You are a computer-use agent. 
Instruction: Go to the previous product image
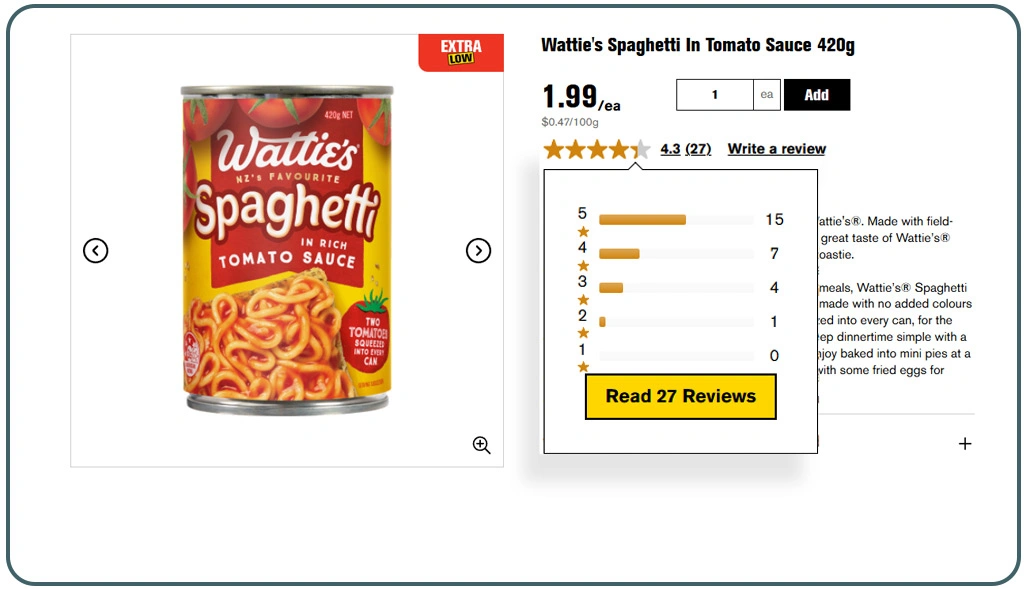tap(95, 251)
